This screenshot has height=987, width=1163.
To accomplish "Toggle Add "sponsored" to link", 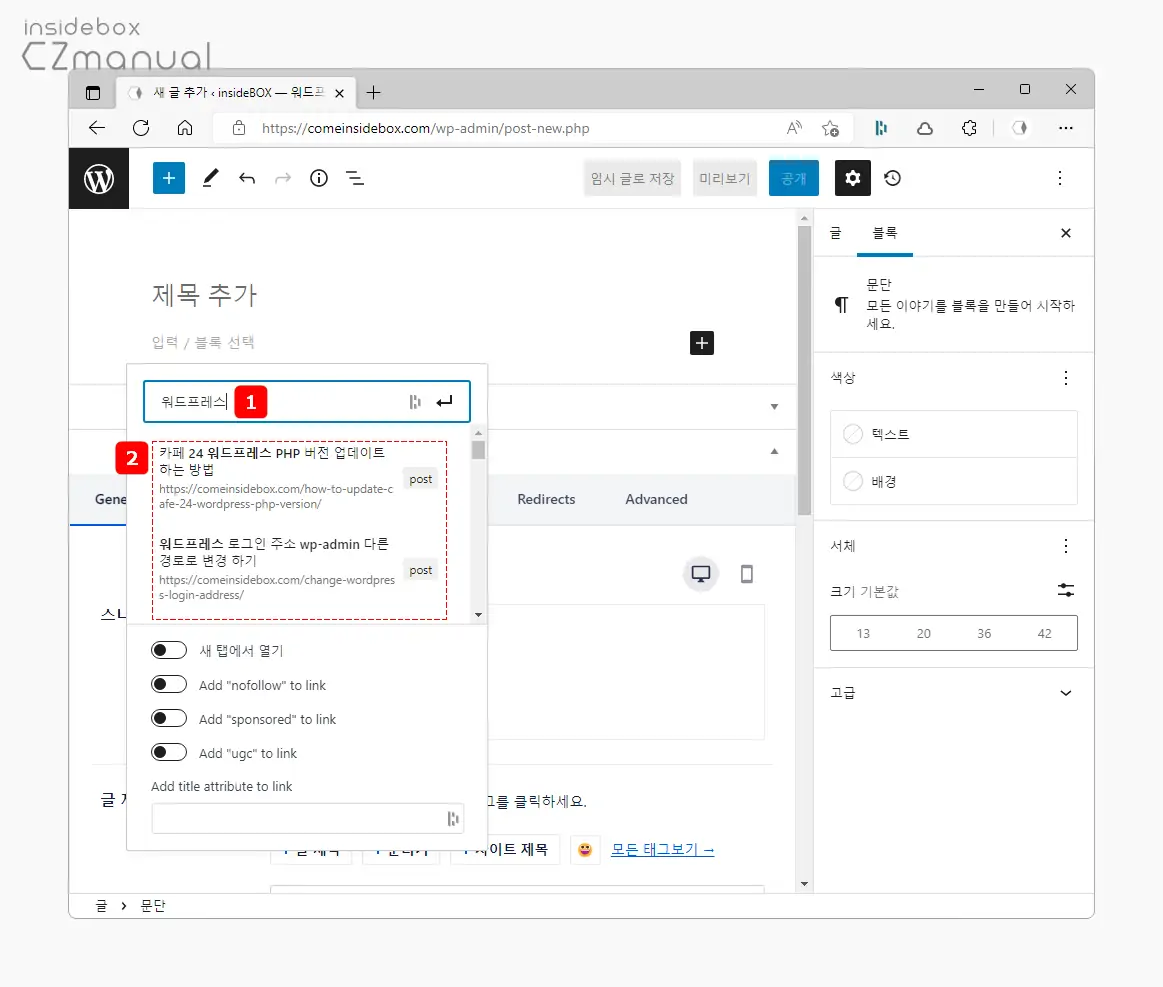I will [x=169, y=719].
